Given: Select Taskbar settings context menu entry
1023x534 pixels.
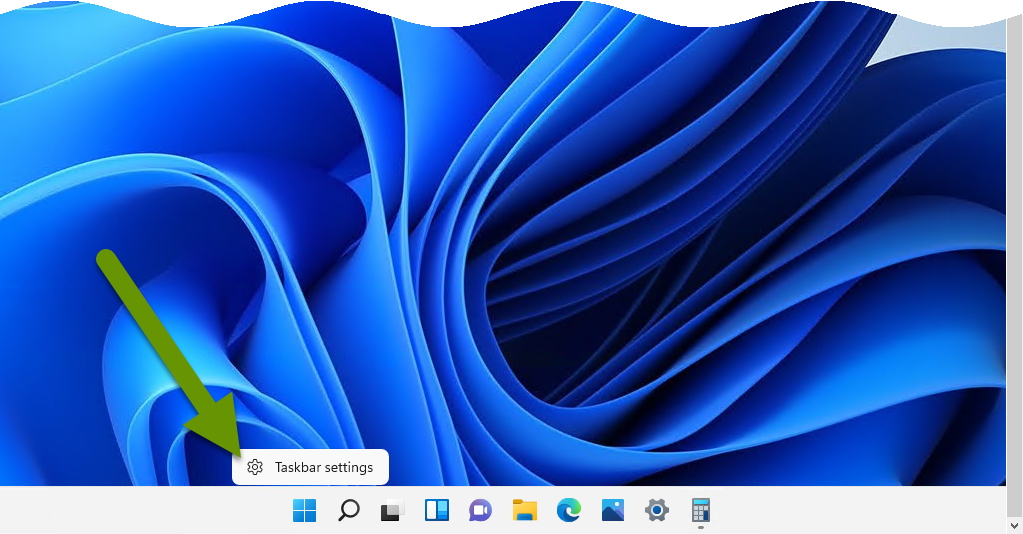Looking at the screenshot, I should tap(311, 467).
